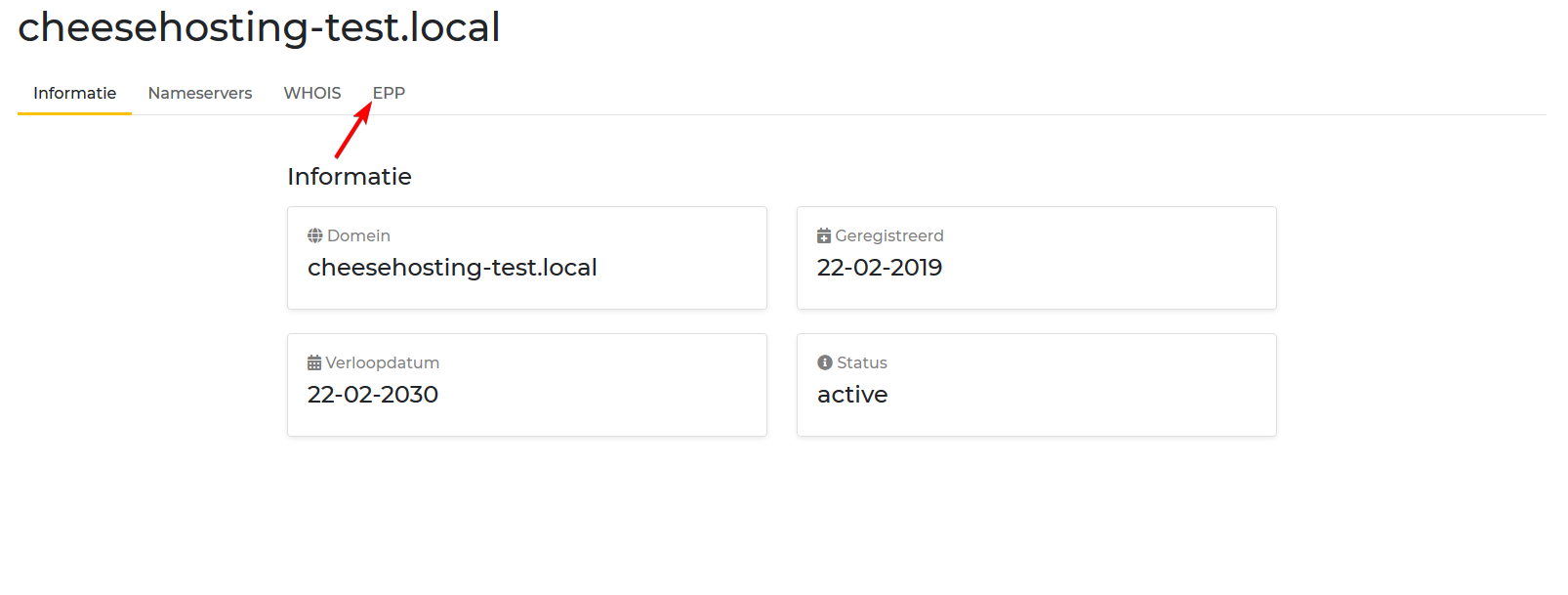Go to the EPP tab
1568x595 pixels.
(x=389, y=93)
